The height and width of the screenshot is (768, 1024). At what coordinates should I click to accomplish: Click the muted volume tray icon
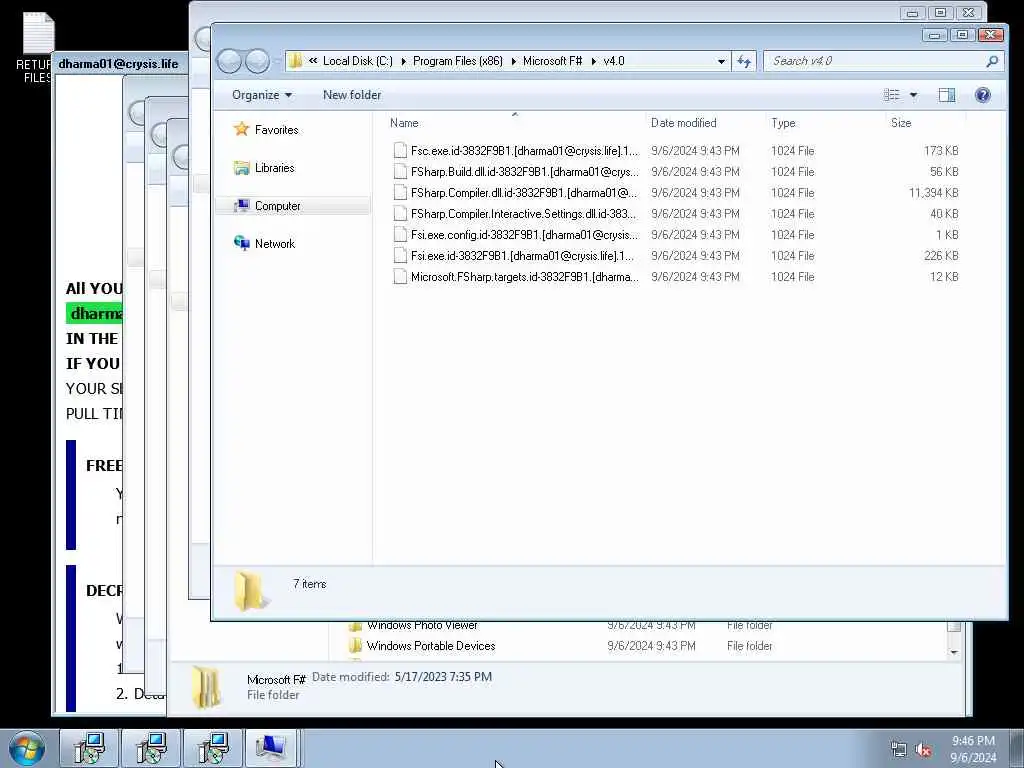click(x=923, y=750)
